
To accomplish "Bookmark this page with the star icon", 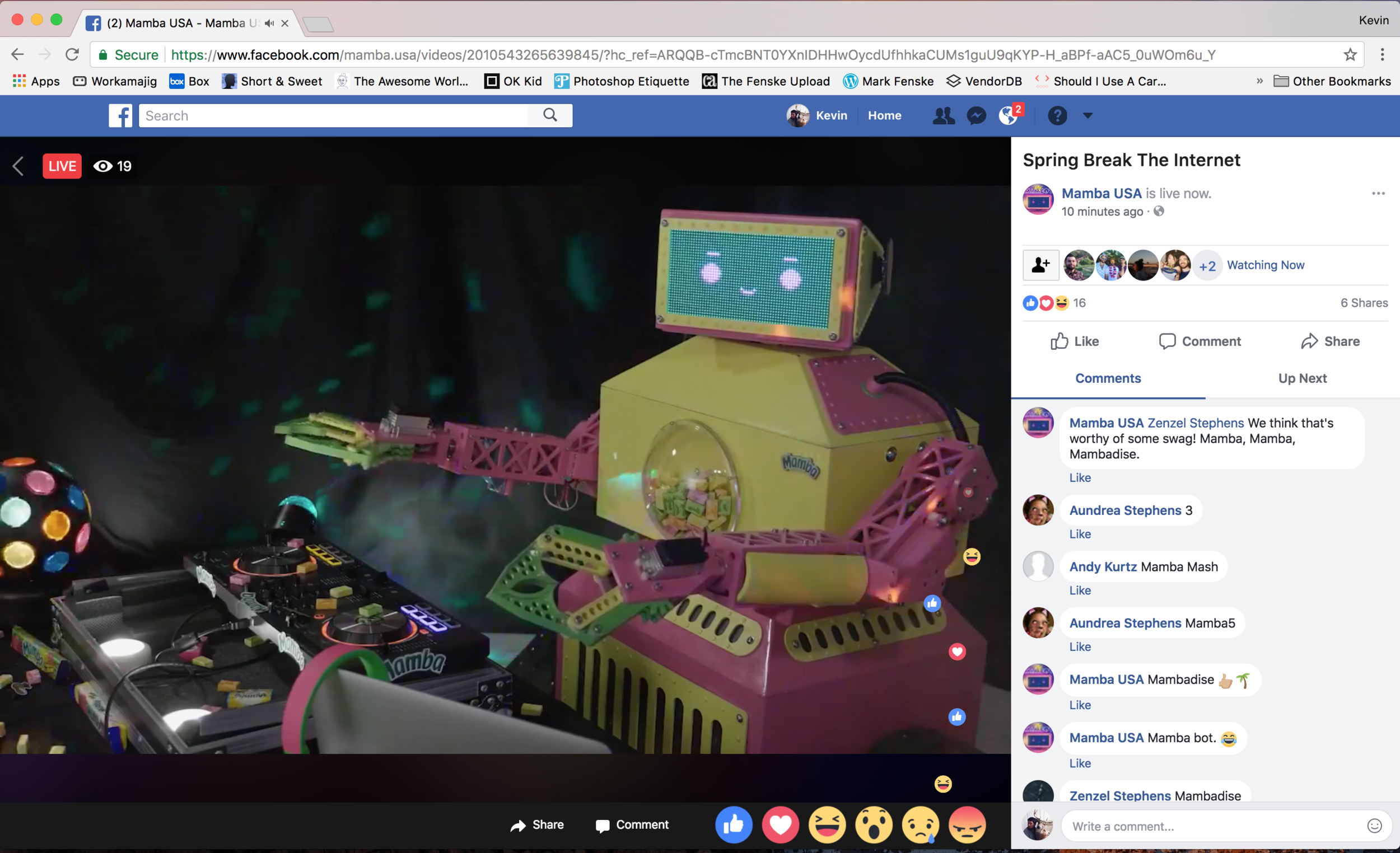I will 1350,54.
